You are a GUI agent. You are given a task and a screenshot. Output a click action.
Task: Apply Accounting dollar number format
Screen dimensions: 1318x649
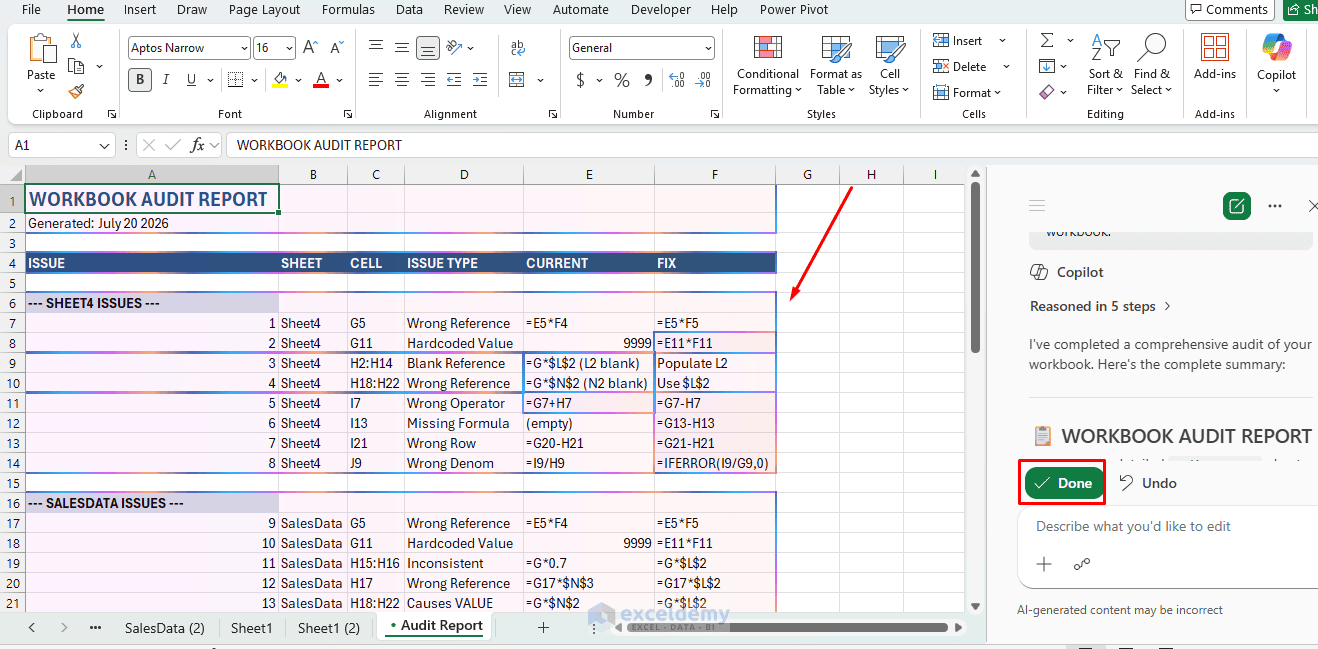(581, 80)
